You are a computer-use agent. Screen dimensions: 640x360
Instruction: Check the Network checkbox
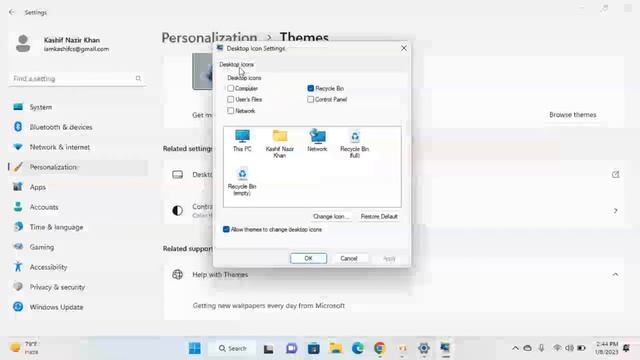(x=231, y=111)
